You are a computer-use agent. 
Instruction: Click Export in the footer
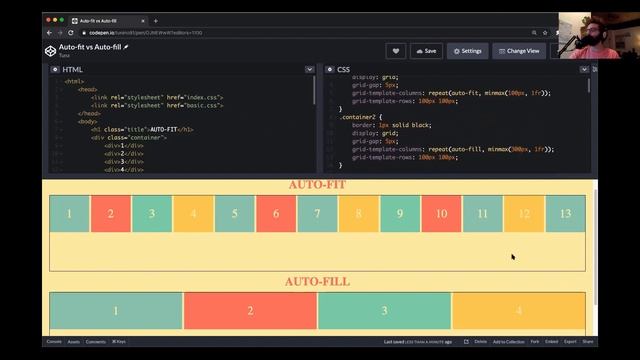pos(570,342)
